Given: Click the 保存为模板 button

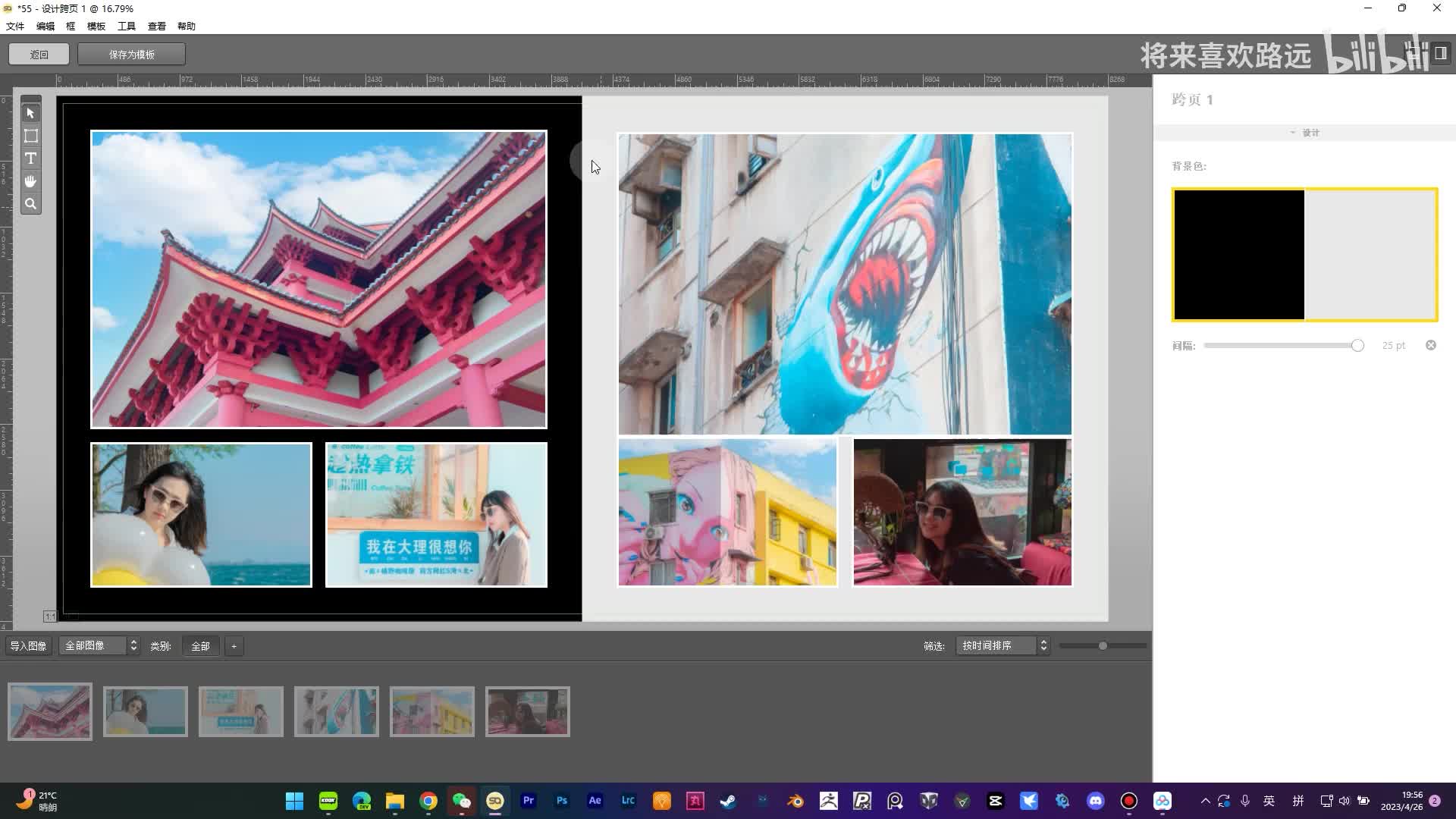Looking at the screenshot, I should [x=131, y=55].
